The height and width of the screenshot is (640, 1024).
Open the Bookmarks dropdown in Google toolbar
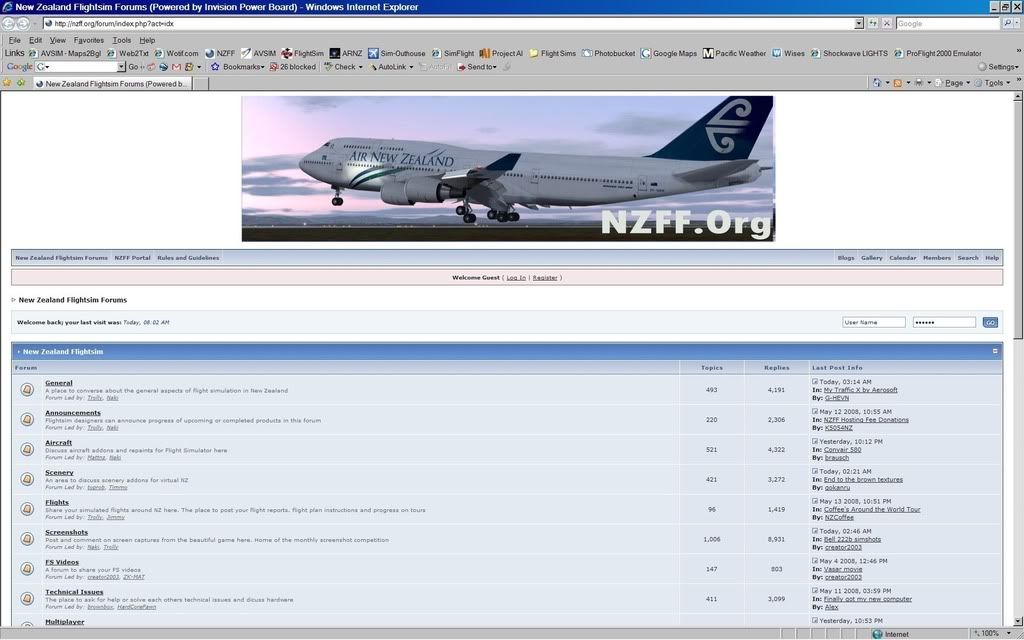(x=238, y=67)
